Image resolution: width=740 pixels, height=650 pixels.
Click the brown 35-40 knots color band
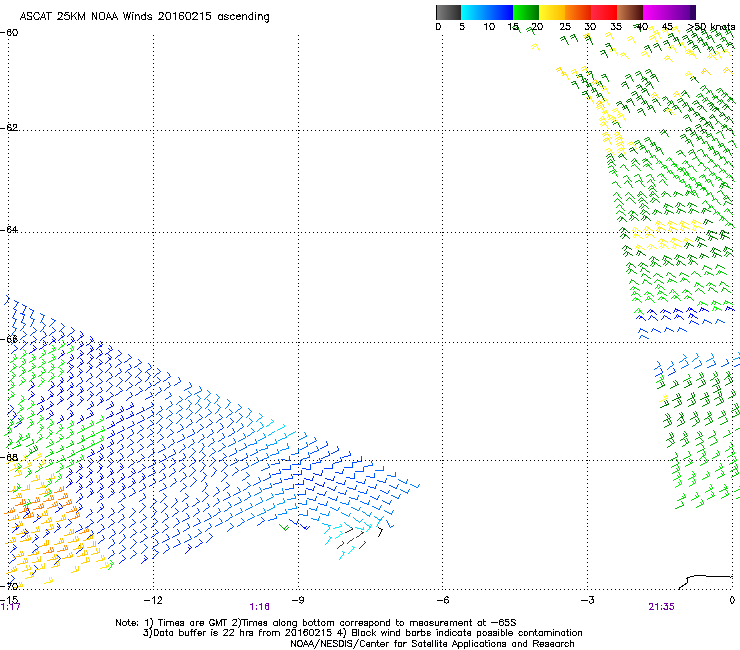[x=630, y=12]
